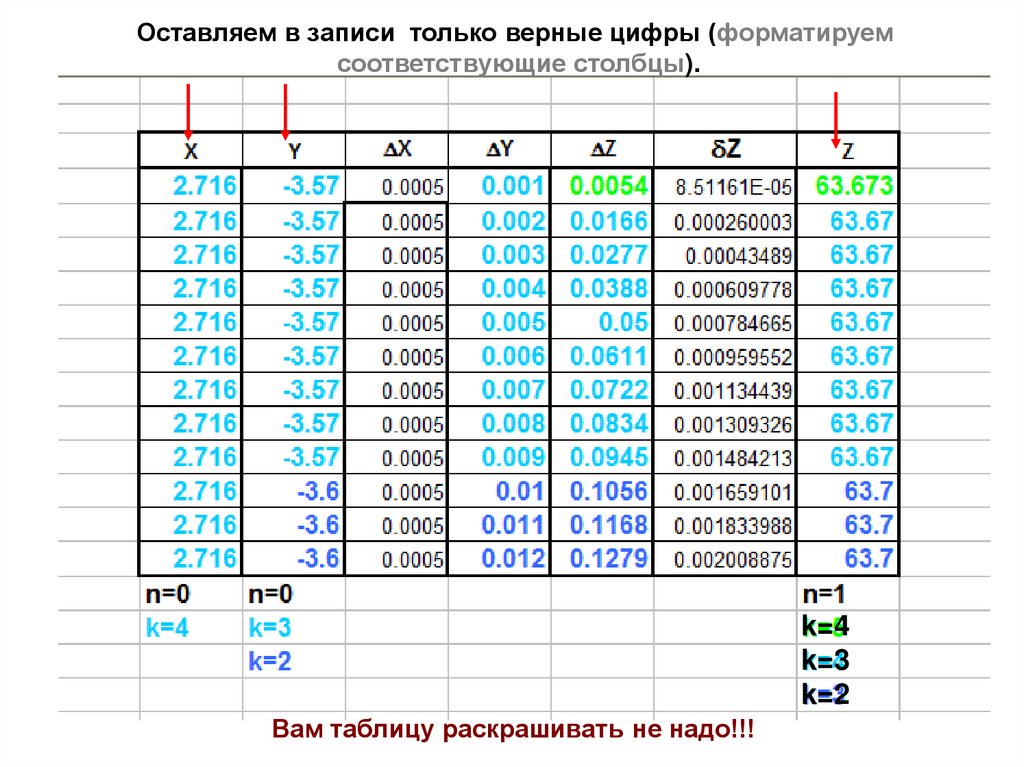The width and height of the screenshot is (1024, 767).
Task: Select ΔY cell 0.001
Action: pyautogui.click(x=500, y=186)
